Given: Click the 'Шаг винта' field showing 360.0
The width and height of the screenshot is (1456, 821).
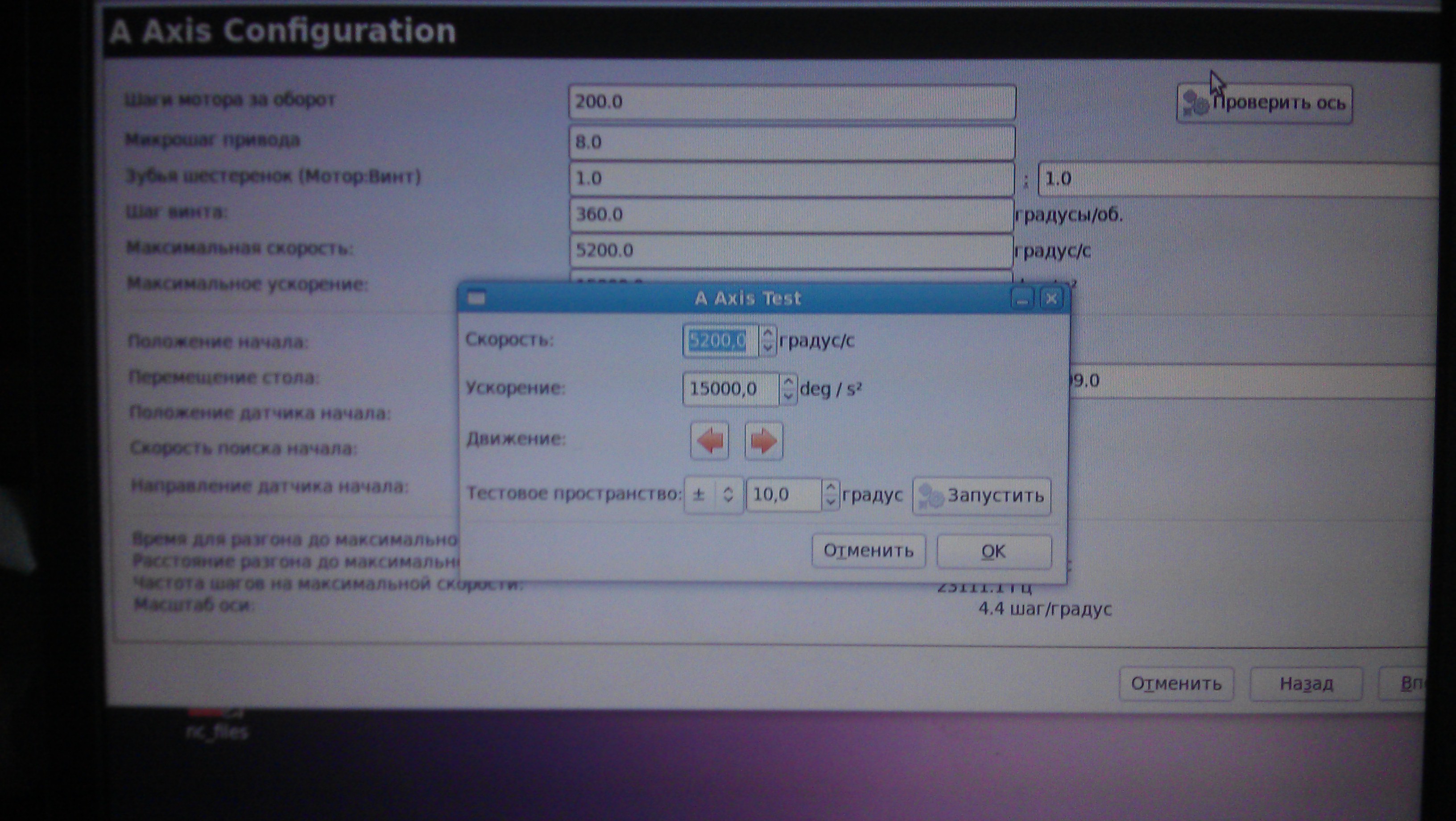Looking at the screenshot, I should pyautogui.click(x=791, y=214).
